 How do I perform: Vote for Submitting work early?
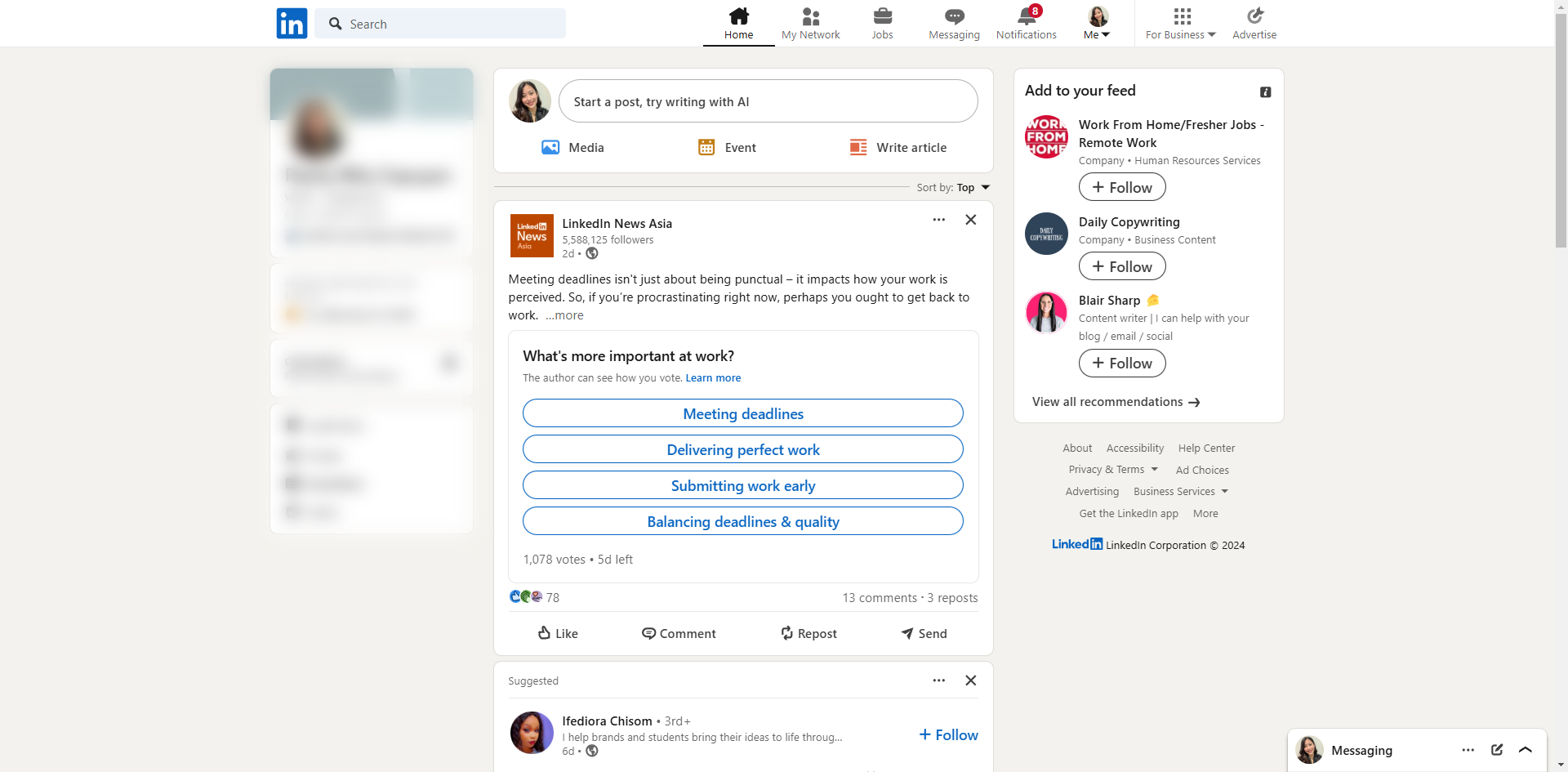click(743, 485)
